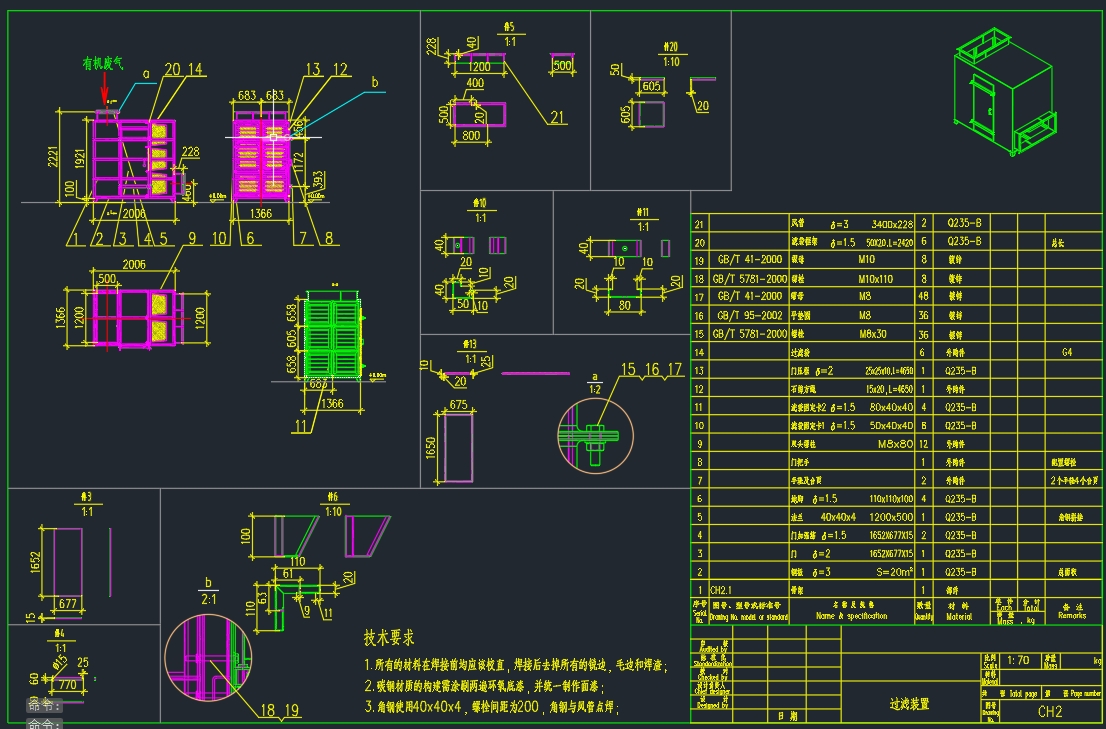Click the '80x40x40' size in row 11

(x=892, y=407)
